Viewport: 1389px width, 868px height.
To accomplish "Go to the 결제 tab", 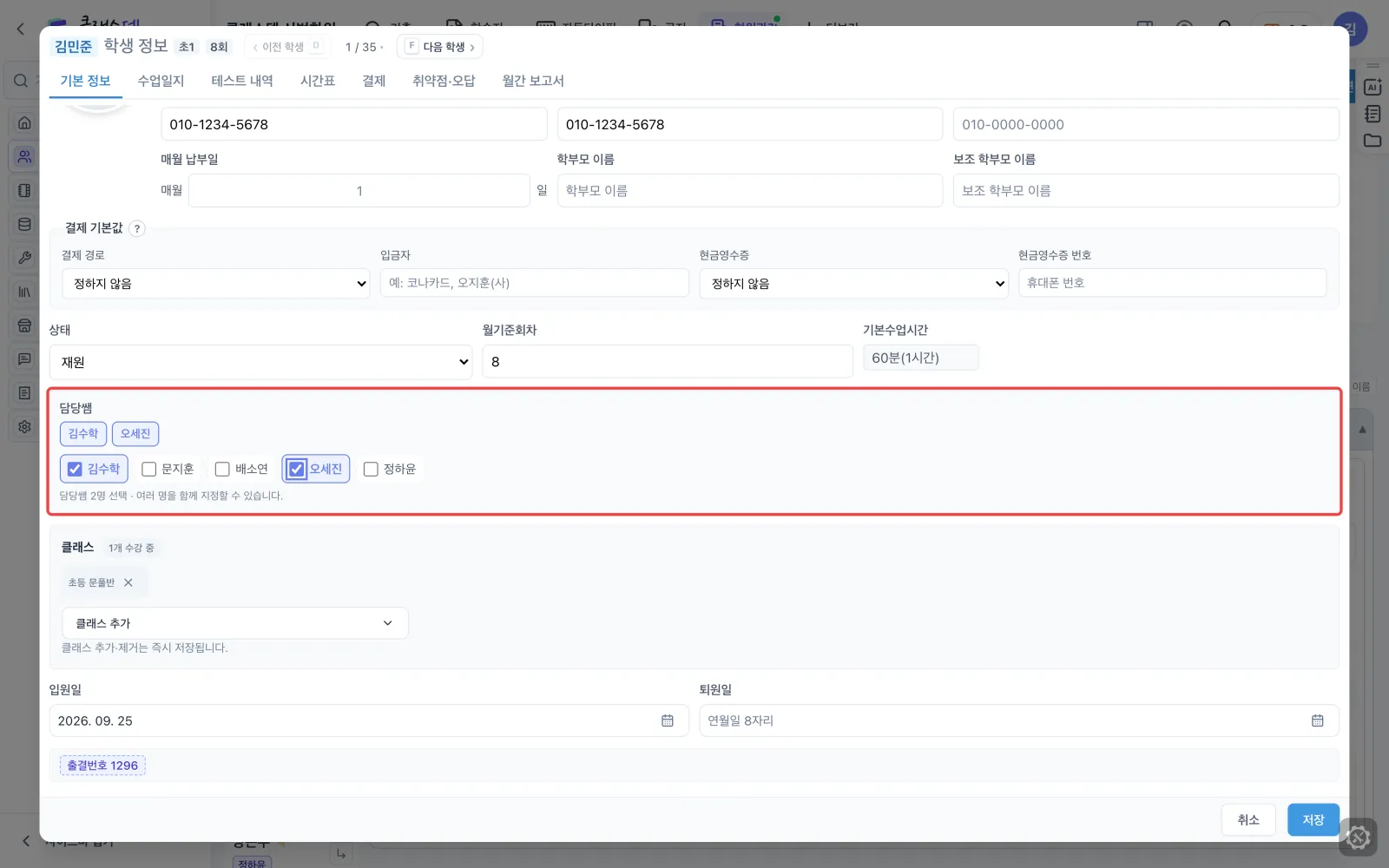I will [x=374, y=81].
